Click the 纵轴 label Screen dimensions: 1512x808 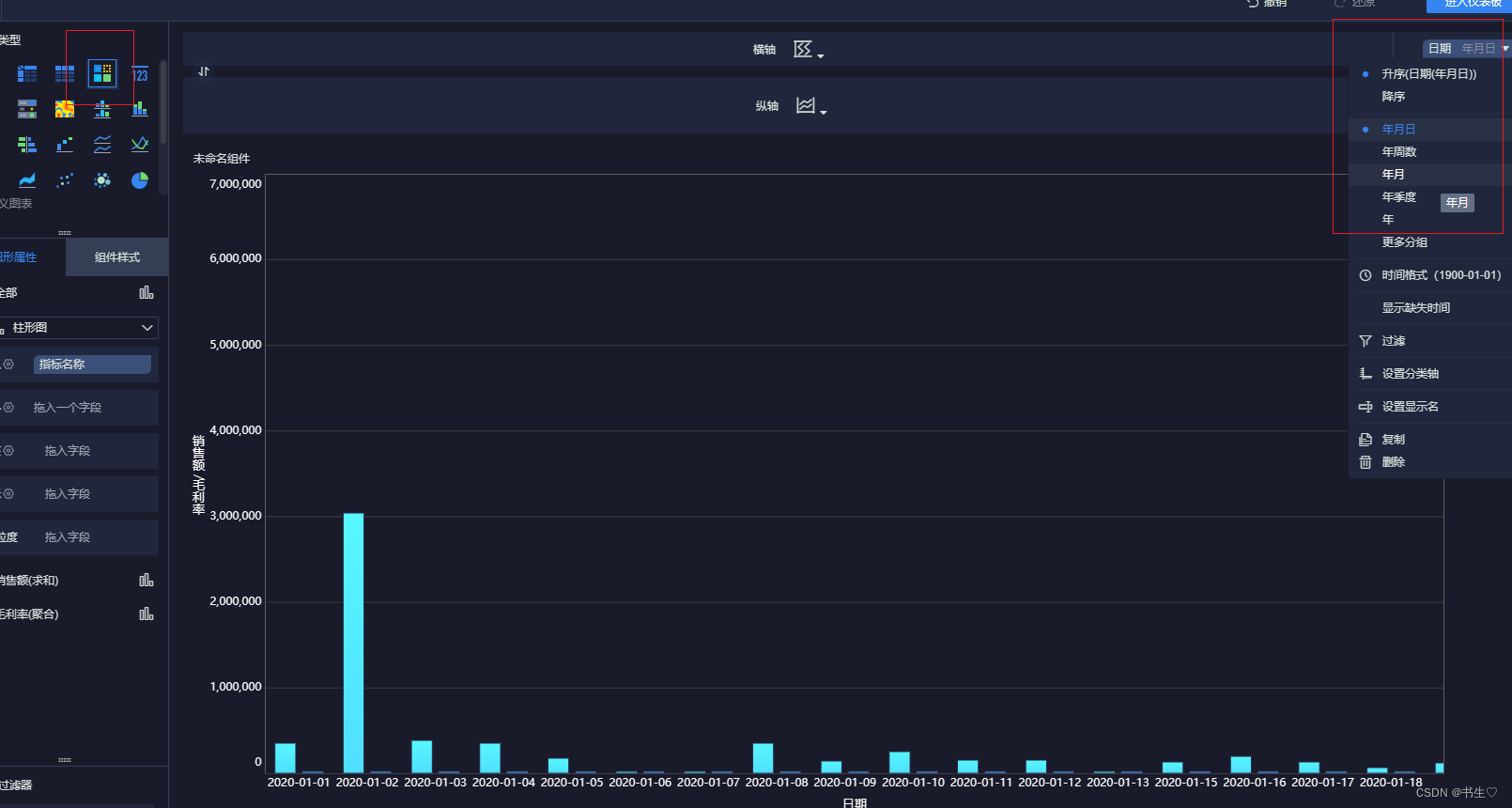click(x=767, y=106)
